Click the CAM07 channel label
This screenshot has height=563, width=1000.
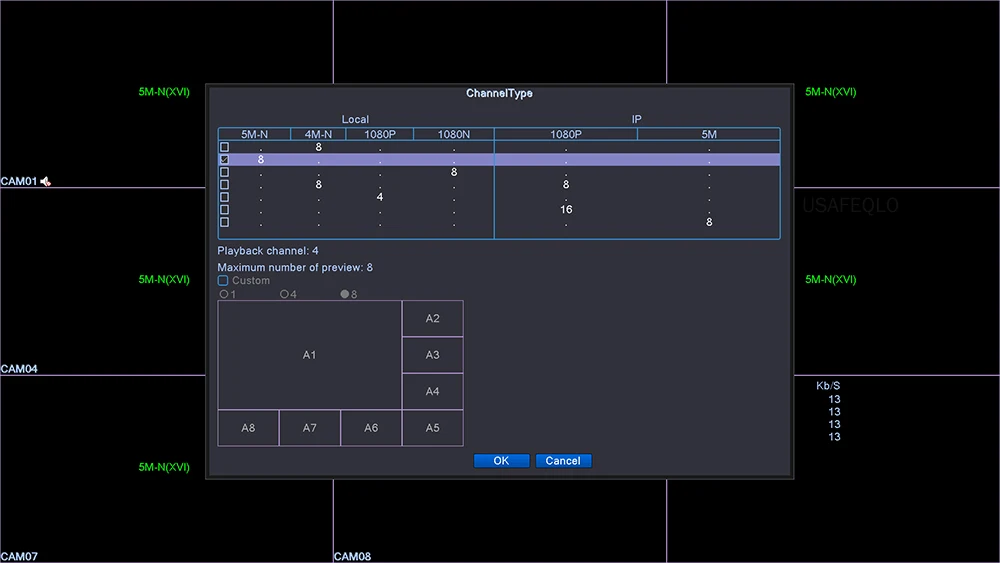point(19,557)
